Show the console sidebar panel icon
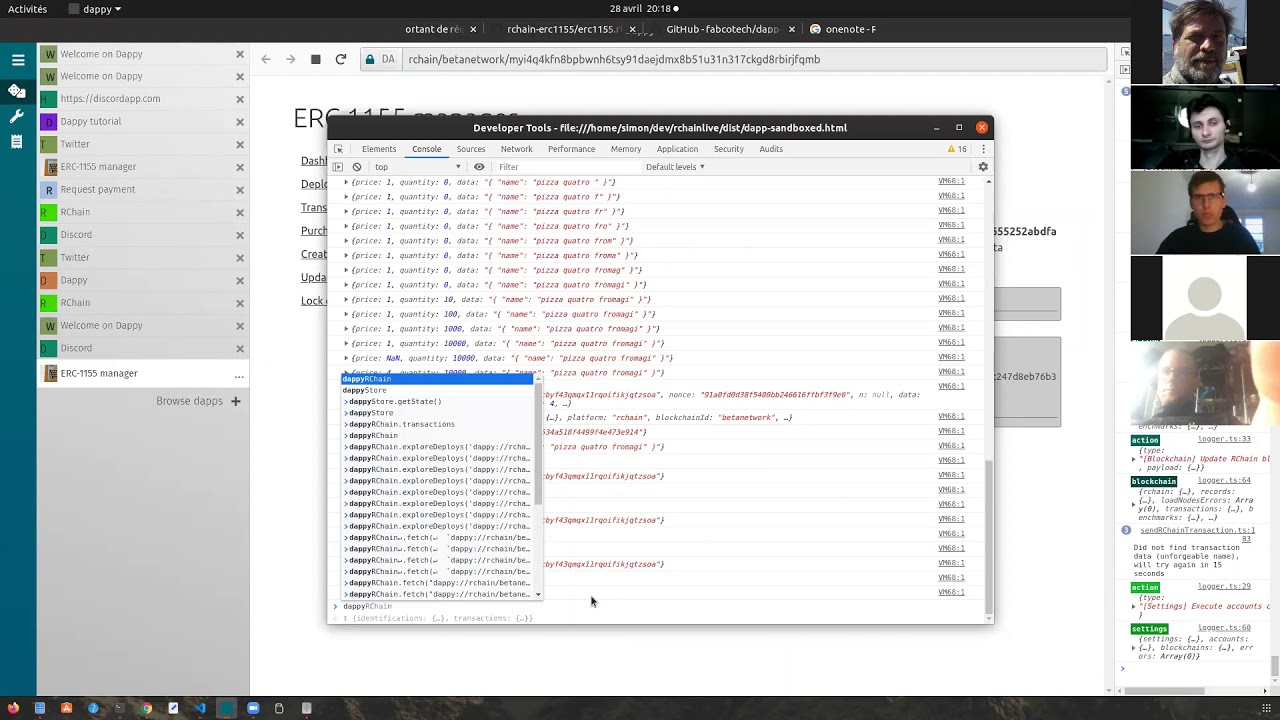This screenshot has height=720, width=1280. (x=338, y=167)
